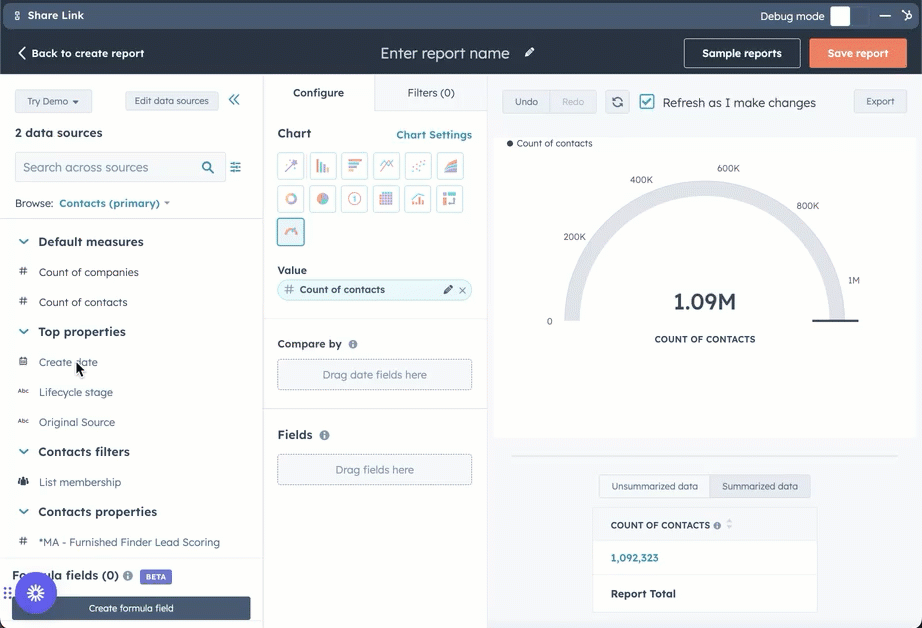Toggle the Debug mode switch
922x628 pixels.
click(x=839, y=15)
